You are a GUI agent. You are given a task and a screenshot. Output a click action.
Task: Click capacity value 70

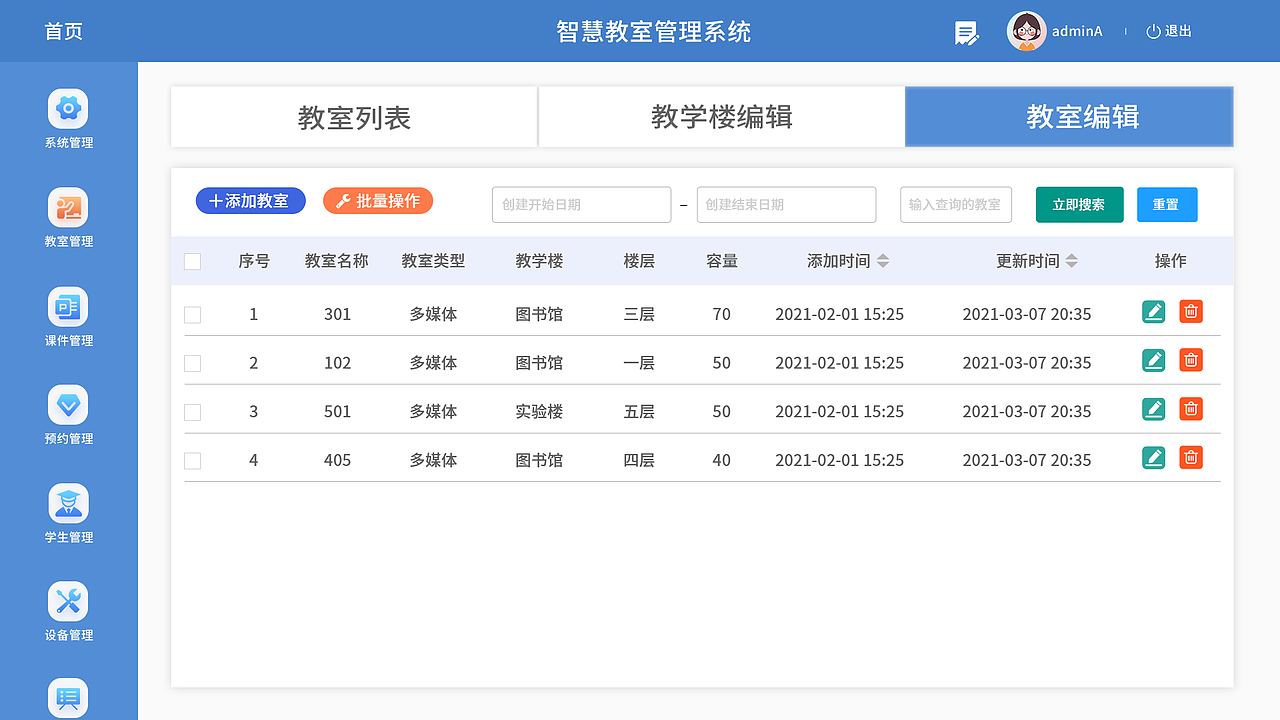[722, 314]
